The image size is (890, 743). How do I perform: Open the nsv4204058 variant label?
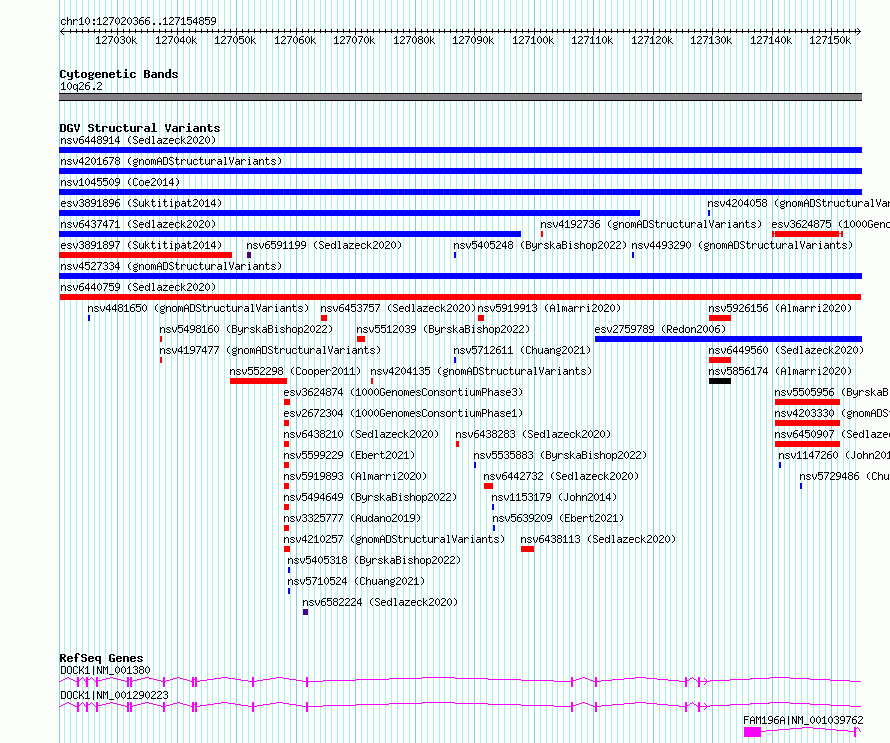pyautogui.click(x=798, y=203)
